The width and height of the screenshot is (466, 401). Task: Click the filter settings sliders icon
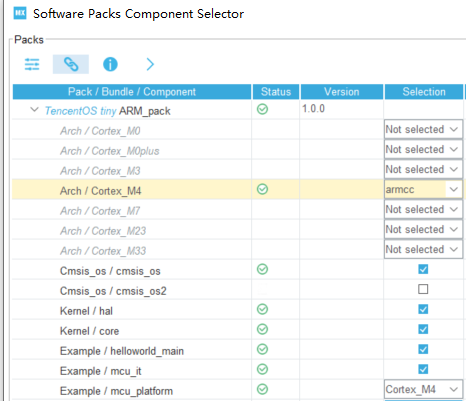pyautogui.click(x=32, y=64)
